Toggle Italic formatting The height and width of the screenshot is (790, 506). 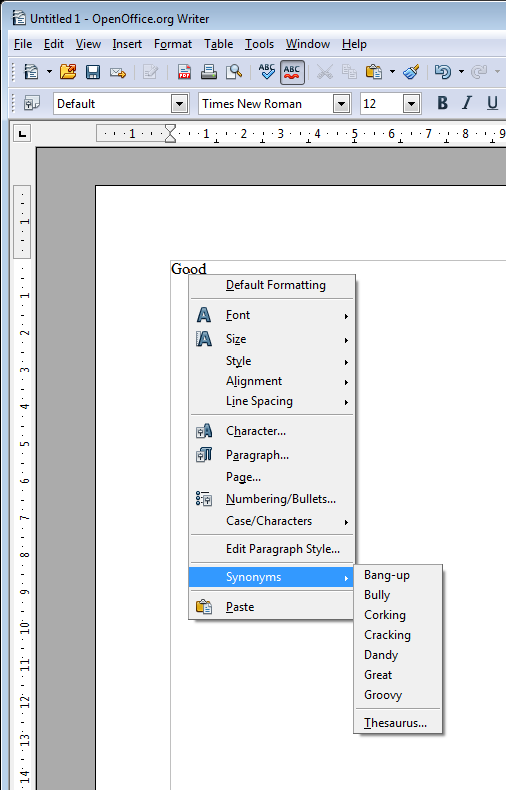(x=467, y=103)
